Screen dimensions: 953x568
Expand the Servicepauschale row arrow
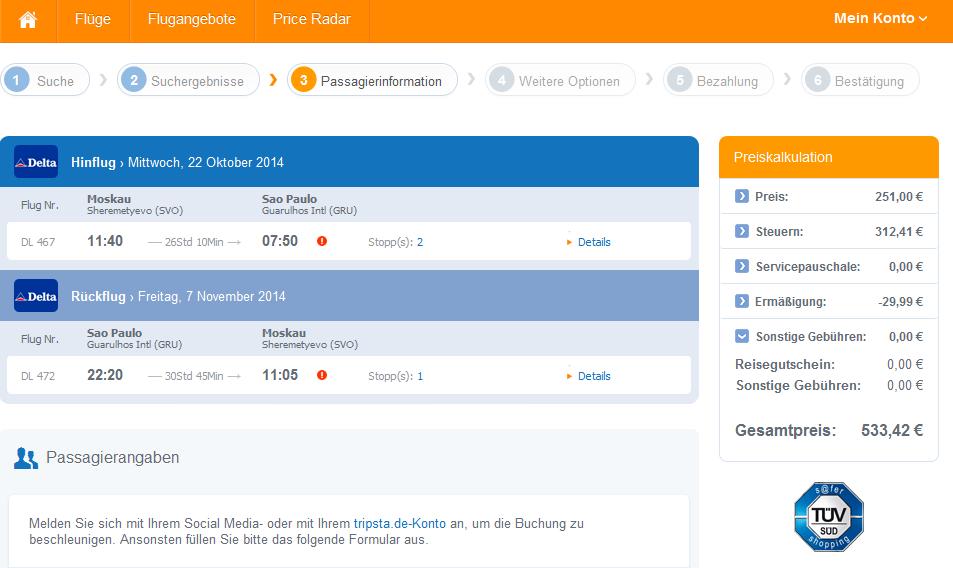point(741,266)
